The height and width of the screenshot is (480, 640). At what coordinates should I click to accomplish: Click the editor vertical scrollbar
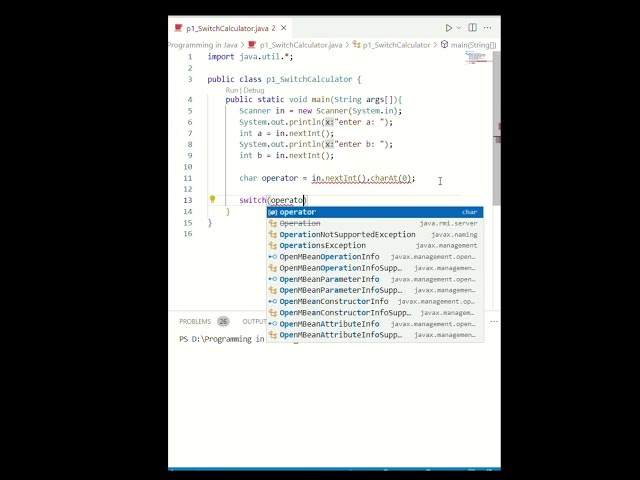coord(497,129)
